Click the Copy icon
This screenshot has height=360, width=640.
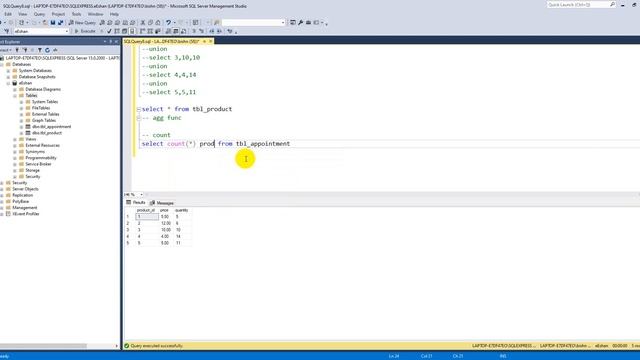pos(150,22)
